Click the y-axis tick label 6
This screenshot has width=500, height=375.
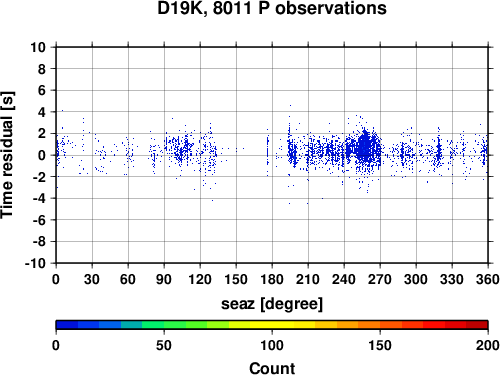click(x=42, y=90)
